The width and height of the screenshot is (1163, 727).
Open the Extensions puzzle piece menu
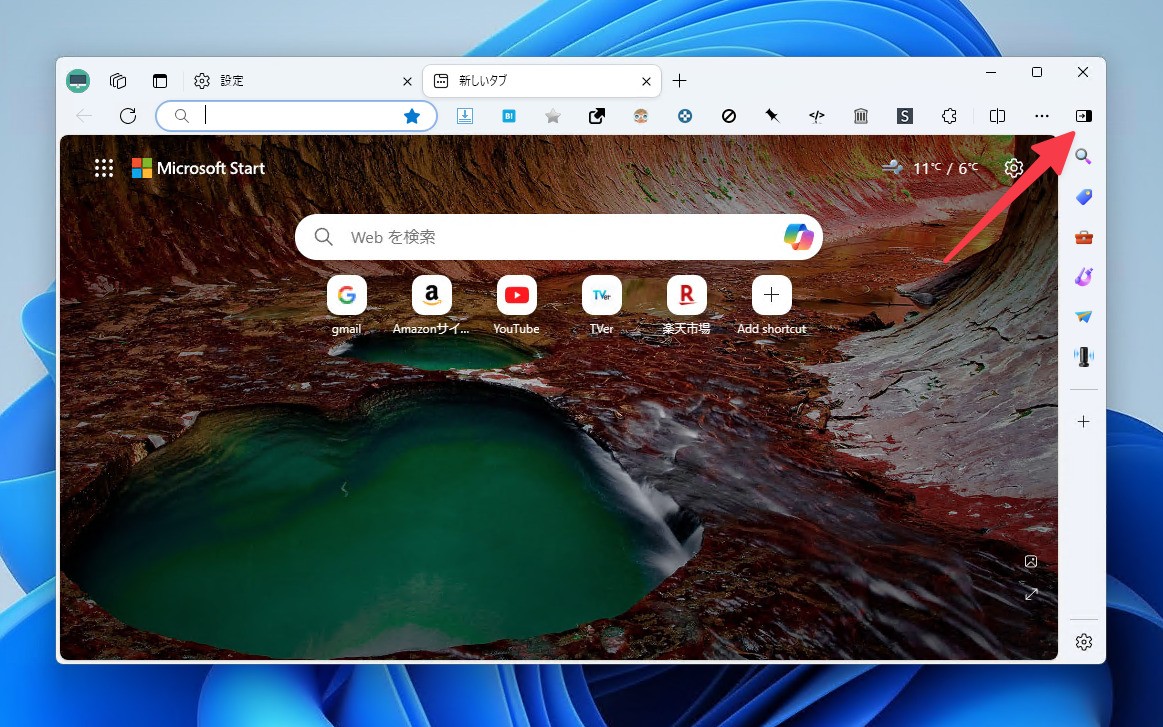tap(948, 115)
